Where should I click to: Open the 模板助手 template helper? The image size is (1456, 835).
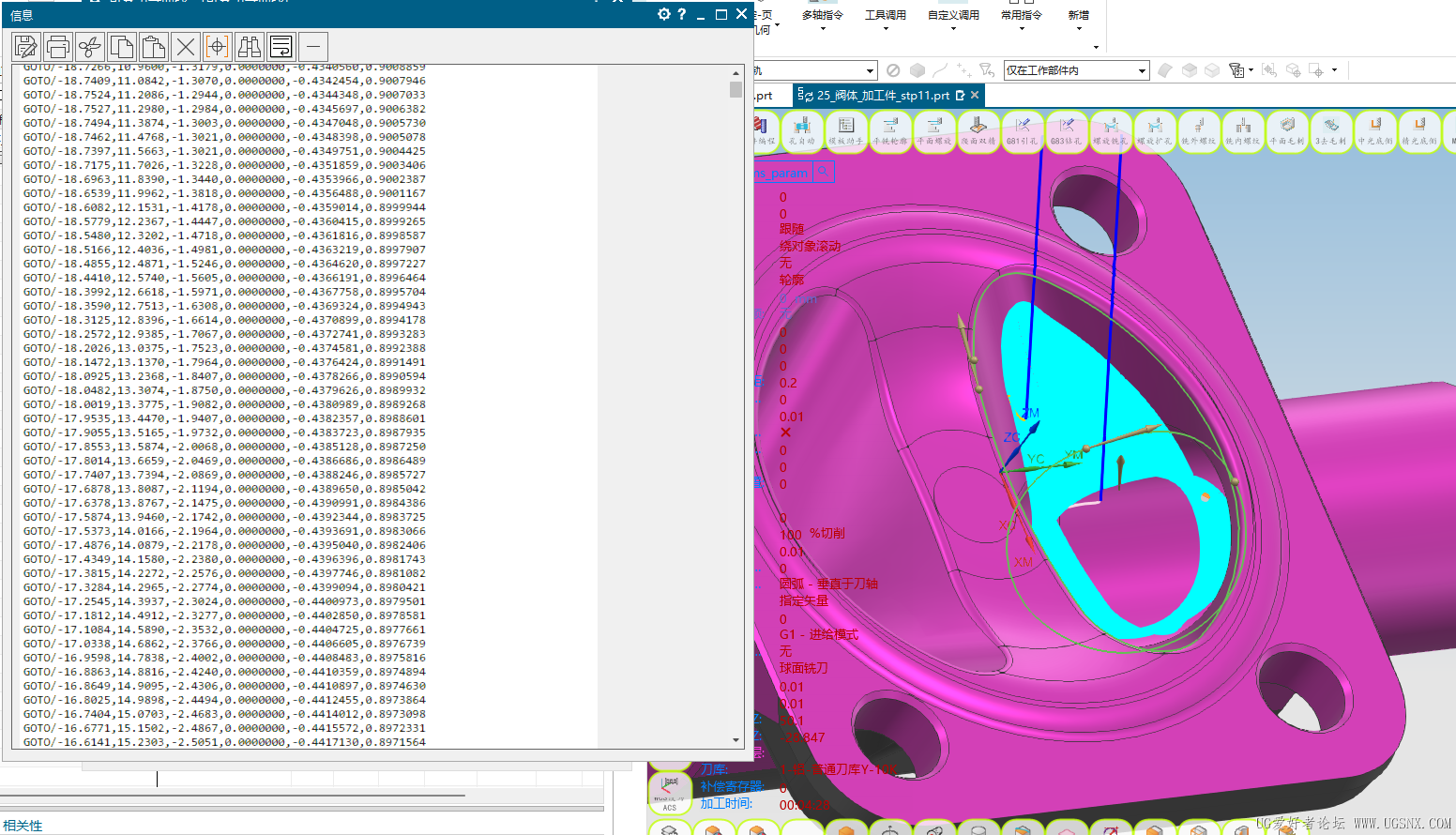[846, 130]
